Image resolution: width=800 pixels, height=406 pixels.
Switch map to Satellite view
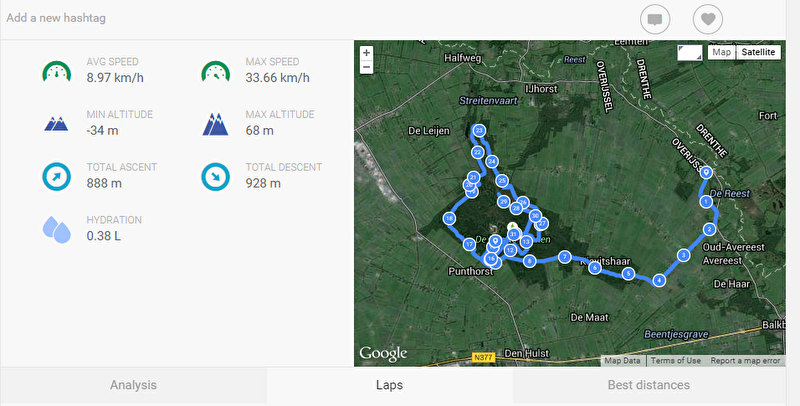coord(759,52)
